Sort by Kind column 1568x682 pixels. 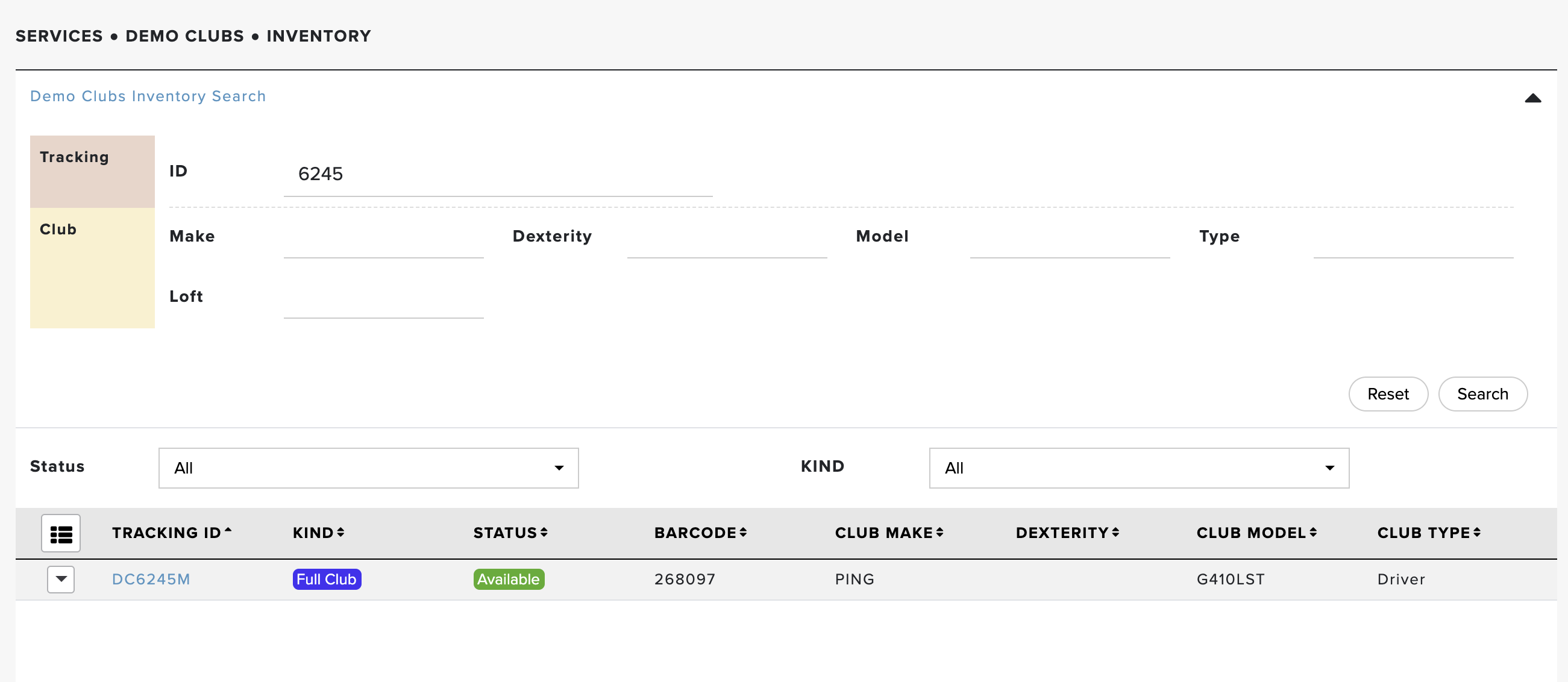point(318,533)
